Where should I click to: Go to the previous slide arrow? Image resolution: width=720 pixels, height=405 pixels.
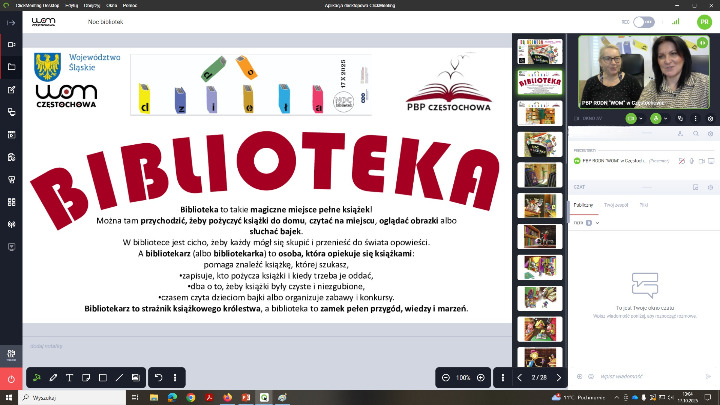pyautogui.click(x=519, y=378)
